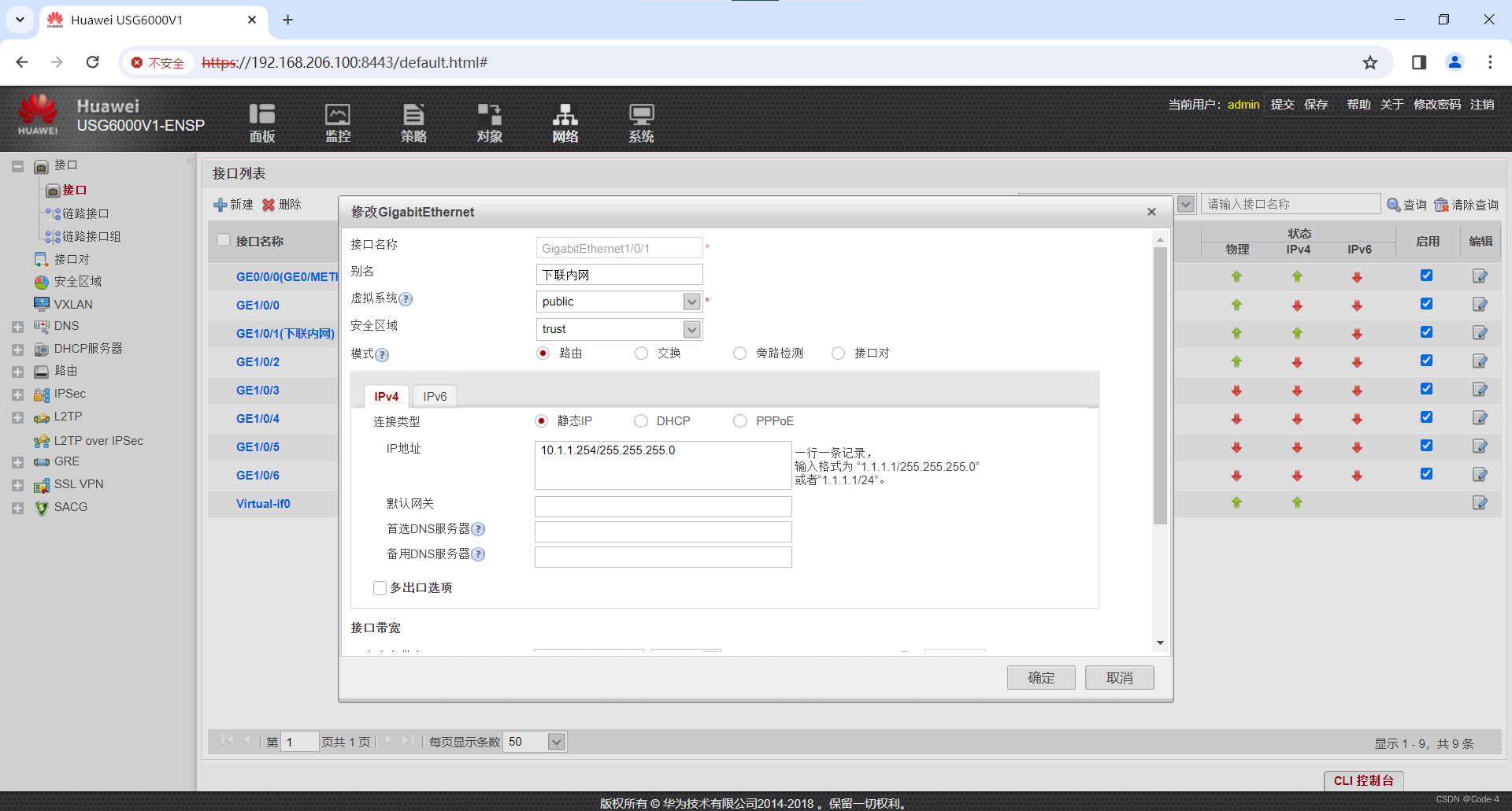
Task: Open L2TP over IPSec in sidebar
Action: click(x=98, y=441)
